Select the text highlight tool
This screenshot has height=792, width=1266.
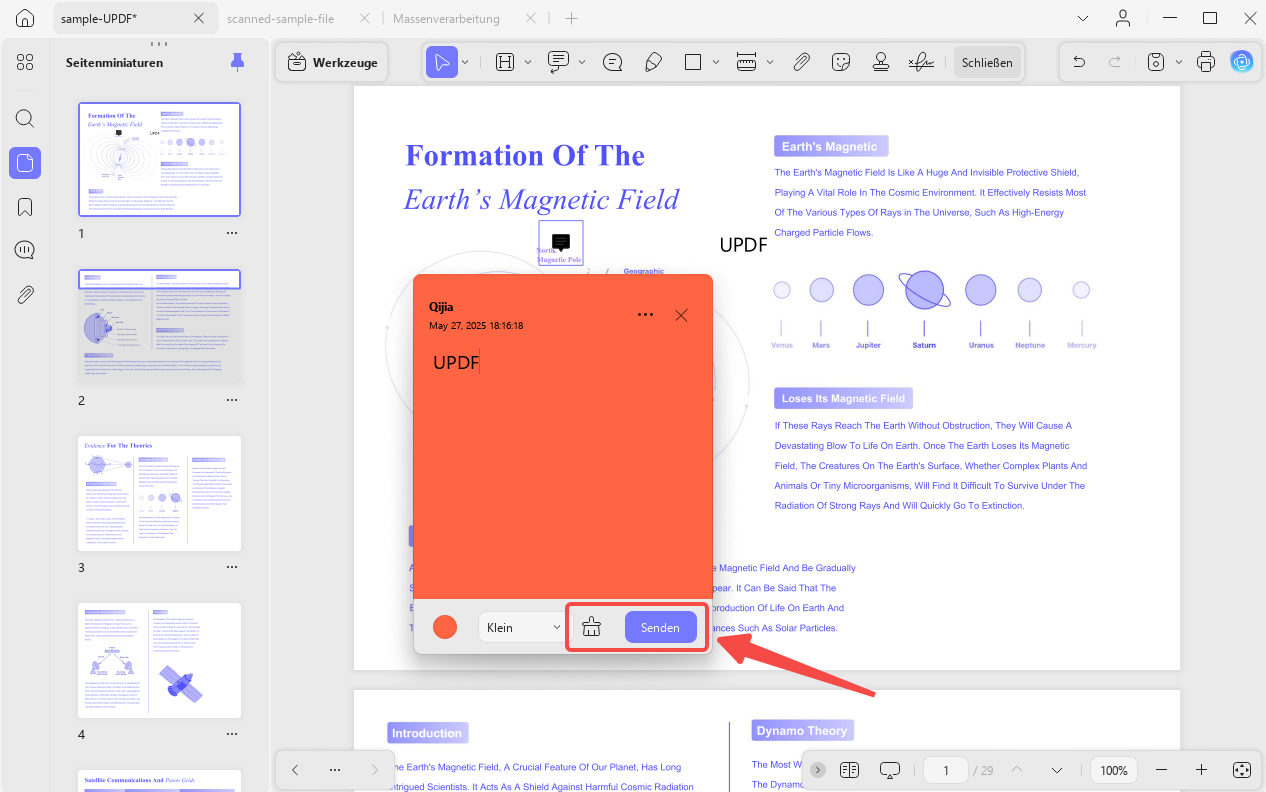coord(505,62)
